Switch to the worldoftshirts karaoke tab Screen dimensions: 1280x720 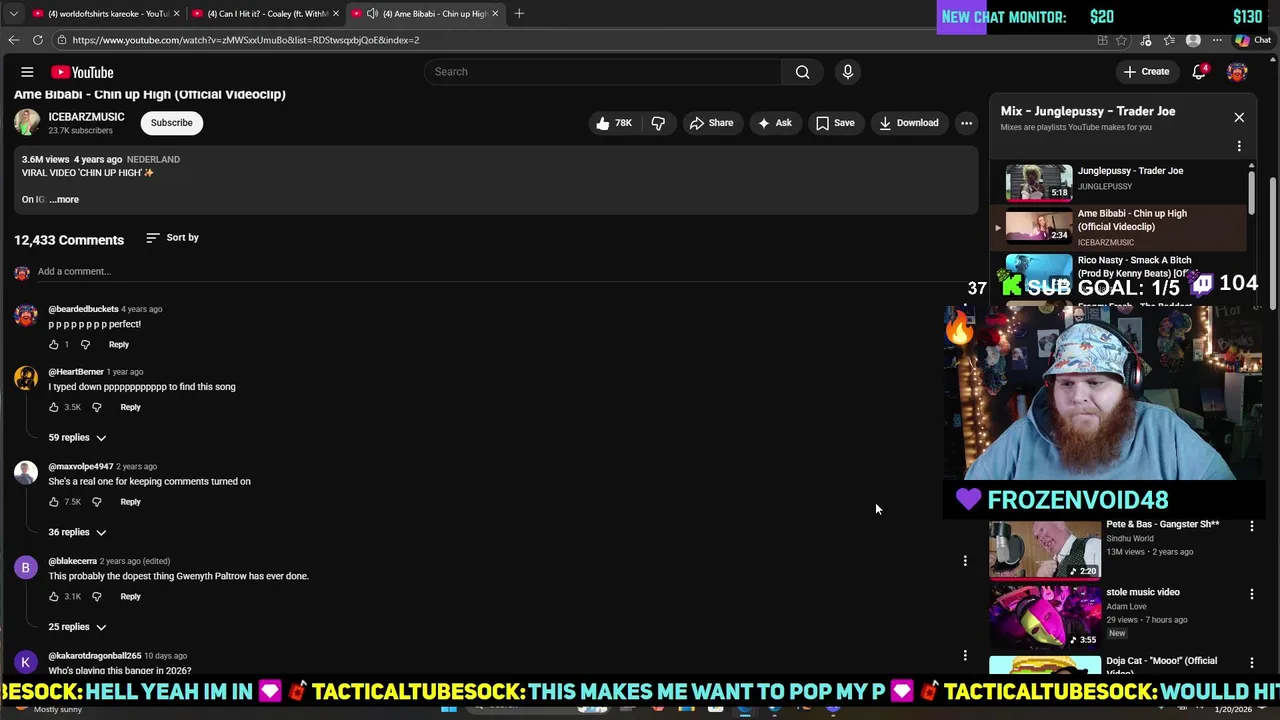click(x=106, y=14)
